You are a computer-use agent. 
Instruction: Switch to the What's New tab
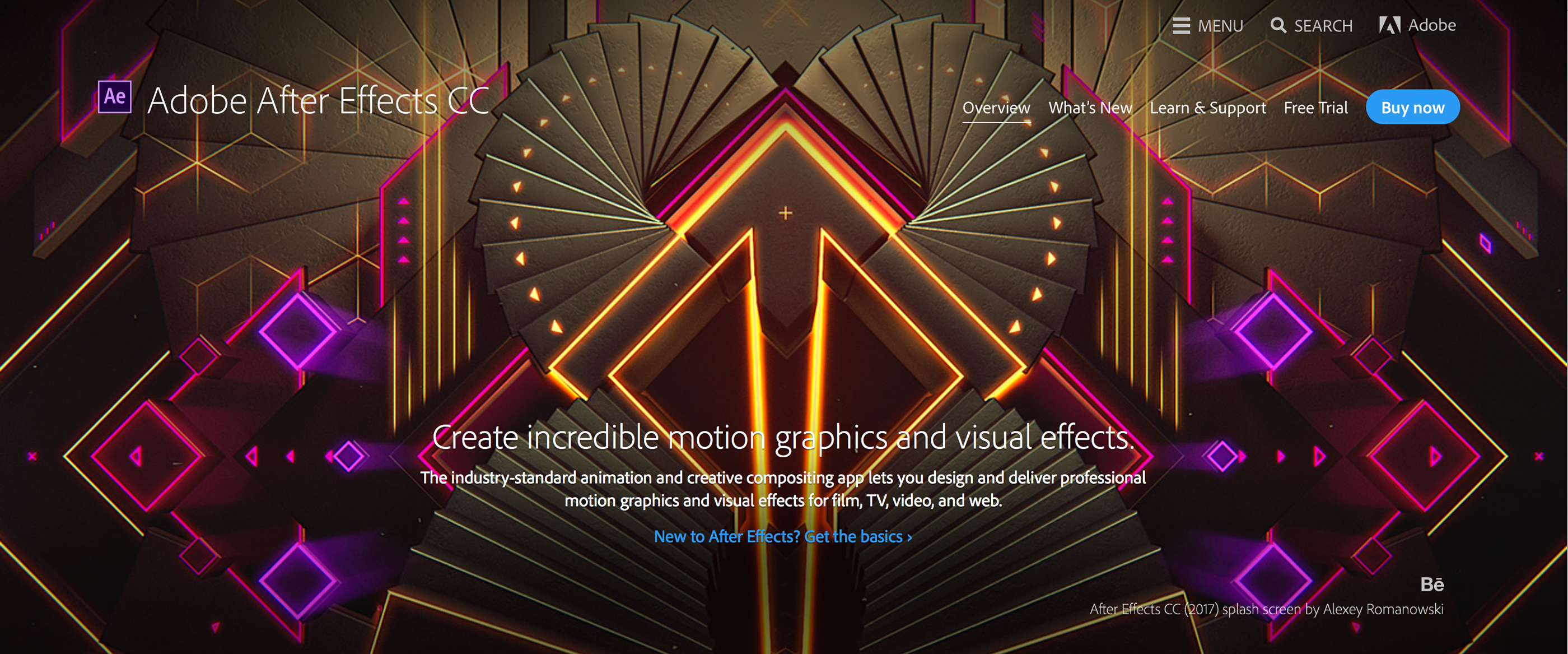[1090, 108]
